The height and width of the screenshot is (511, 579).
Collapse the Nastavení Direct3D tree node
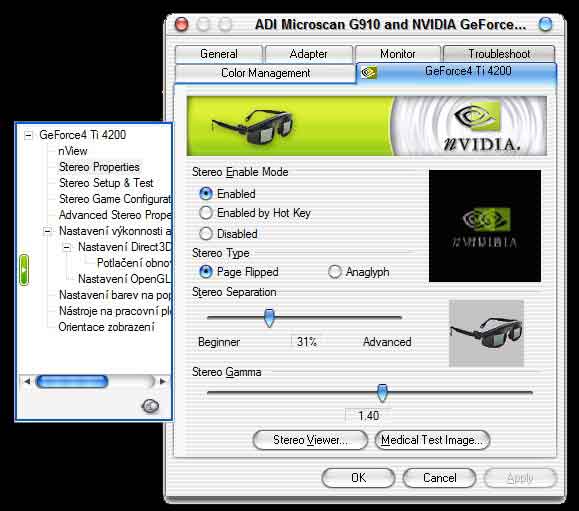click(x=66, y=247)
